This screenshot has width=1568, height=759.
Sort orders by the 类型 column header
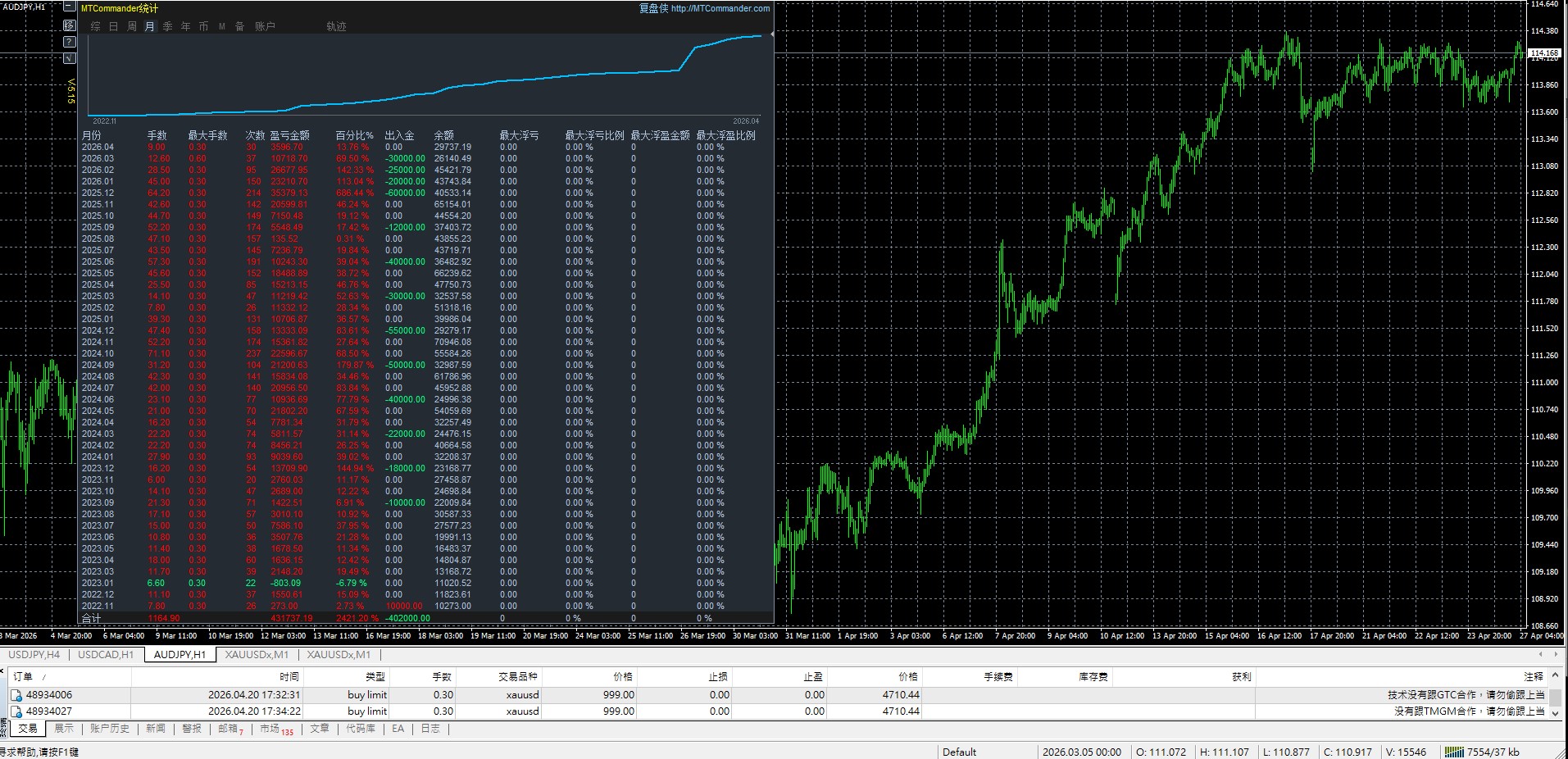click(x=347, y=677)
